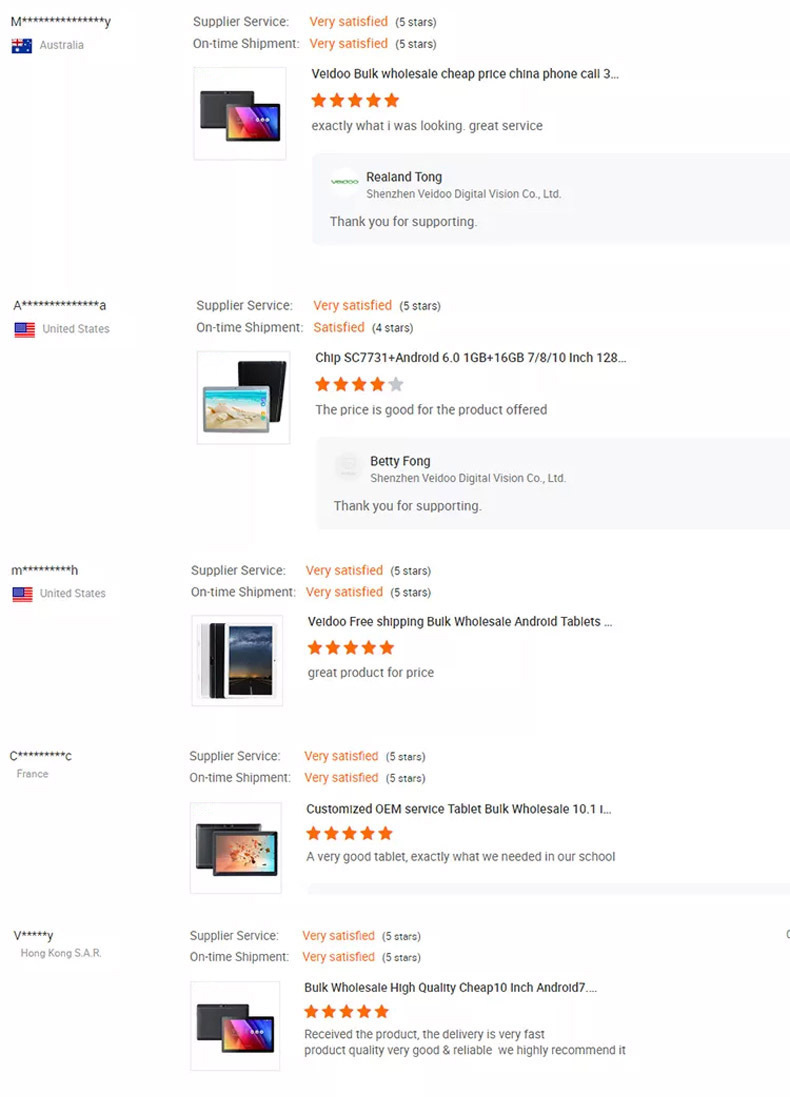
Task: Click the United States flag beside A***a reviewer
Action: (x=24, y=330)
